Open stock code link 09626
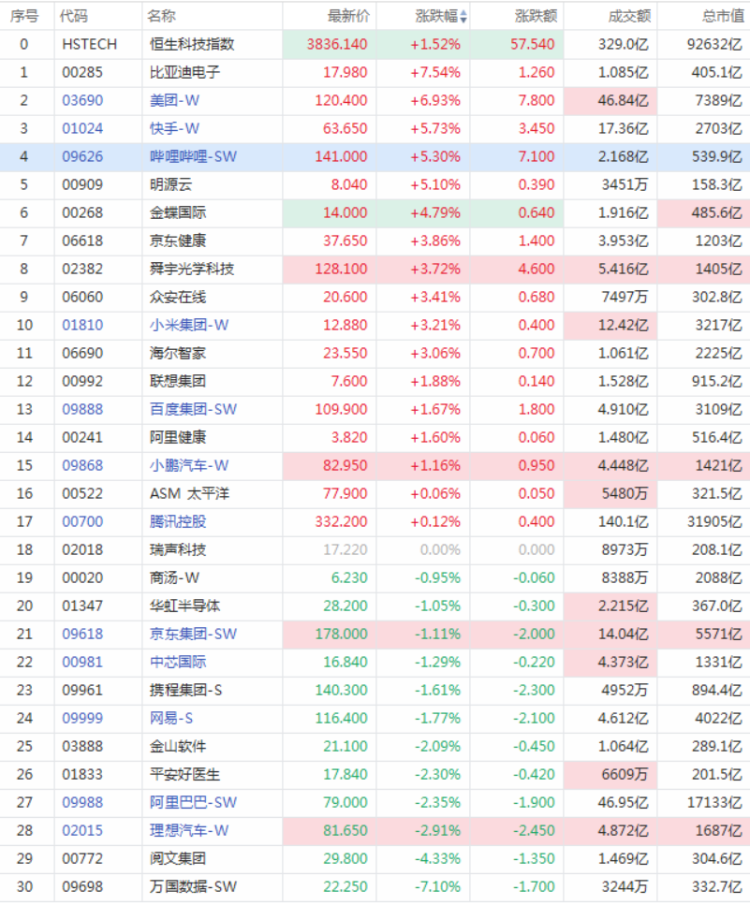This screenshot has height=905, width=750. [83, 157]
